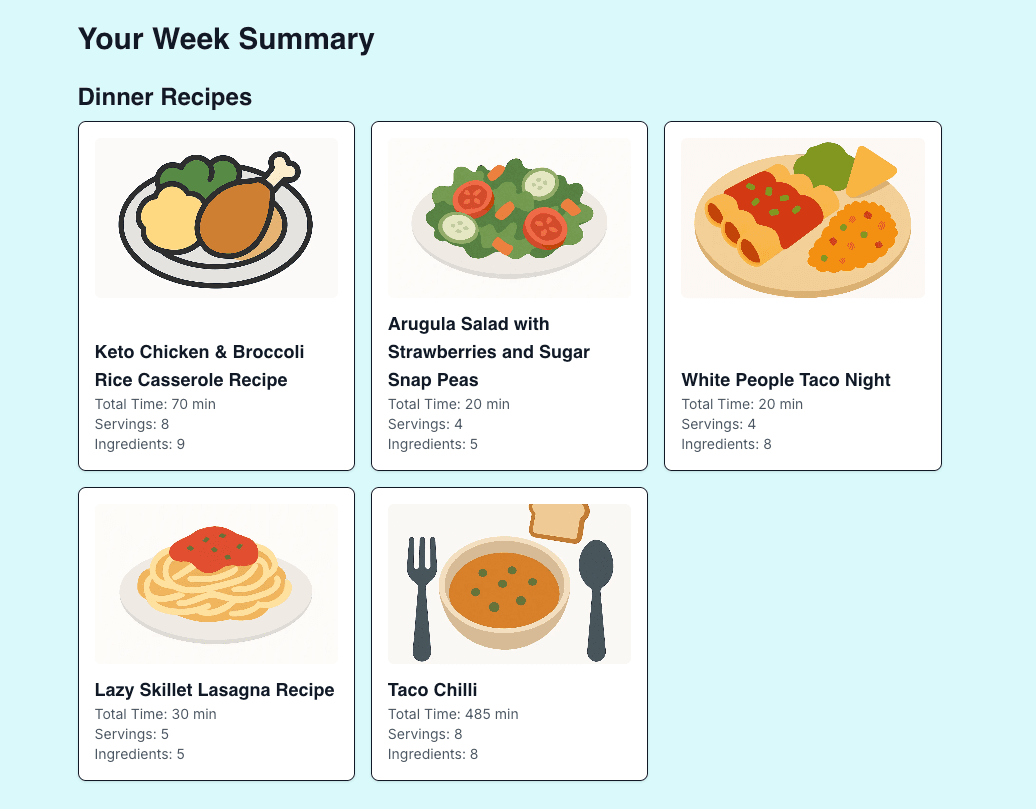1036x809 pixels.
Task: Click the spaghetti plate image
Action: 216,583
